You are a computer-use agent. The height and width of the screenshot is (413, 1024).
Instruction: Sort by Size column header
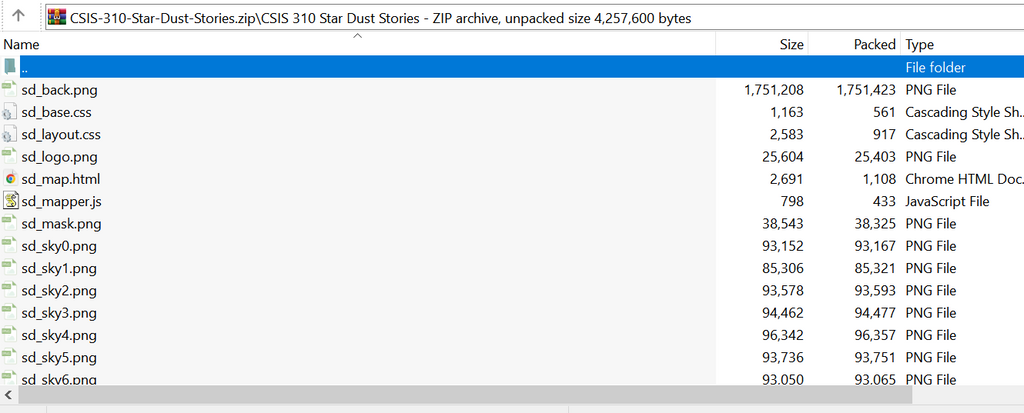tap(791, 45)
